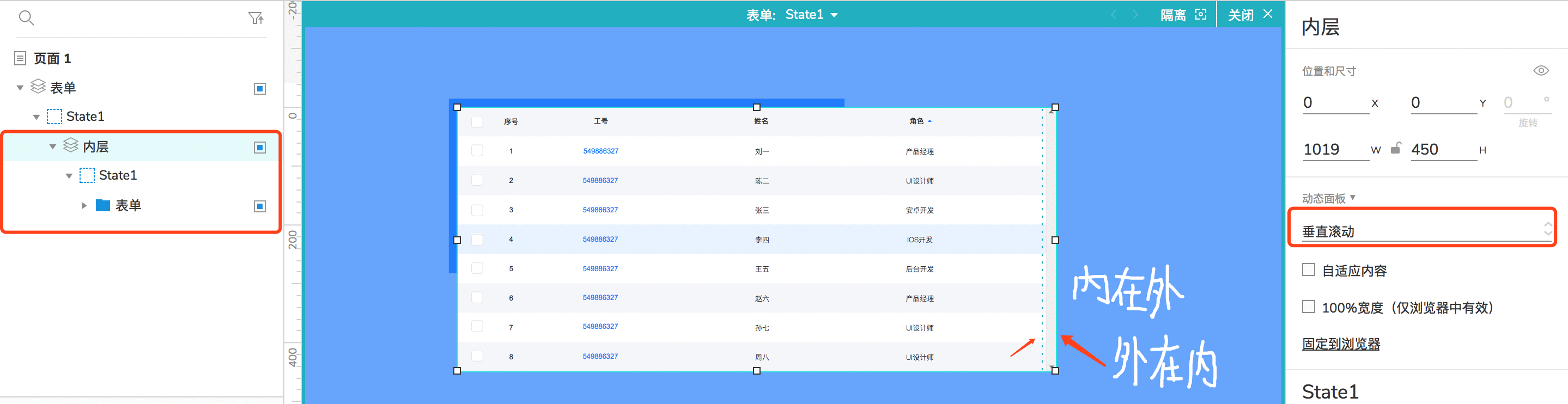
Task: Check the checkbox in row 张三
Action: tap(477, 210)
